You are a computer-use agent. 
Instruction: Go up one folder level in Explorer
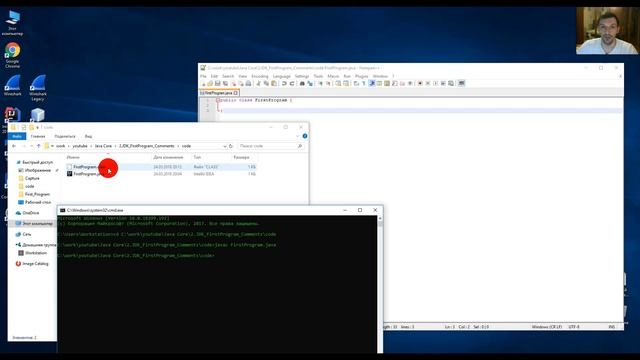(38, 146)
